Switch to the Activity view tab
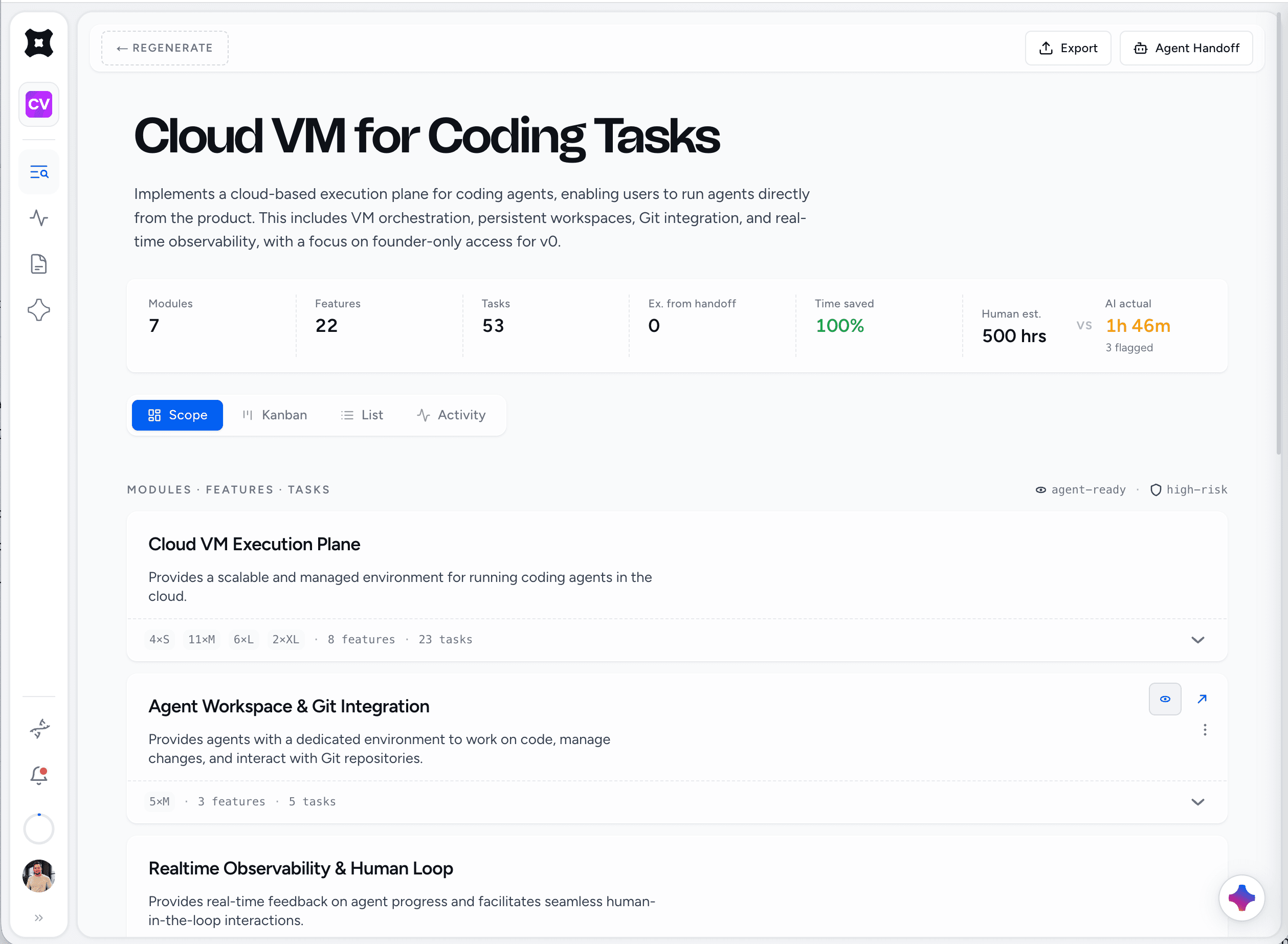The image size is (1288, 944). coord(451,415)
